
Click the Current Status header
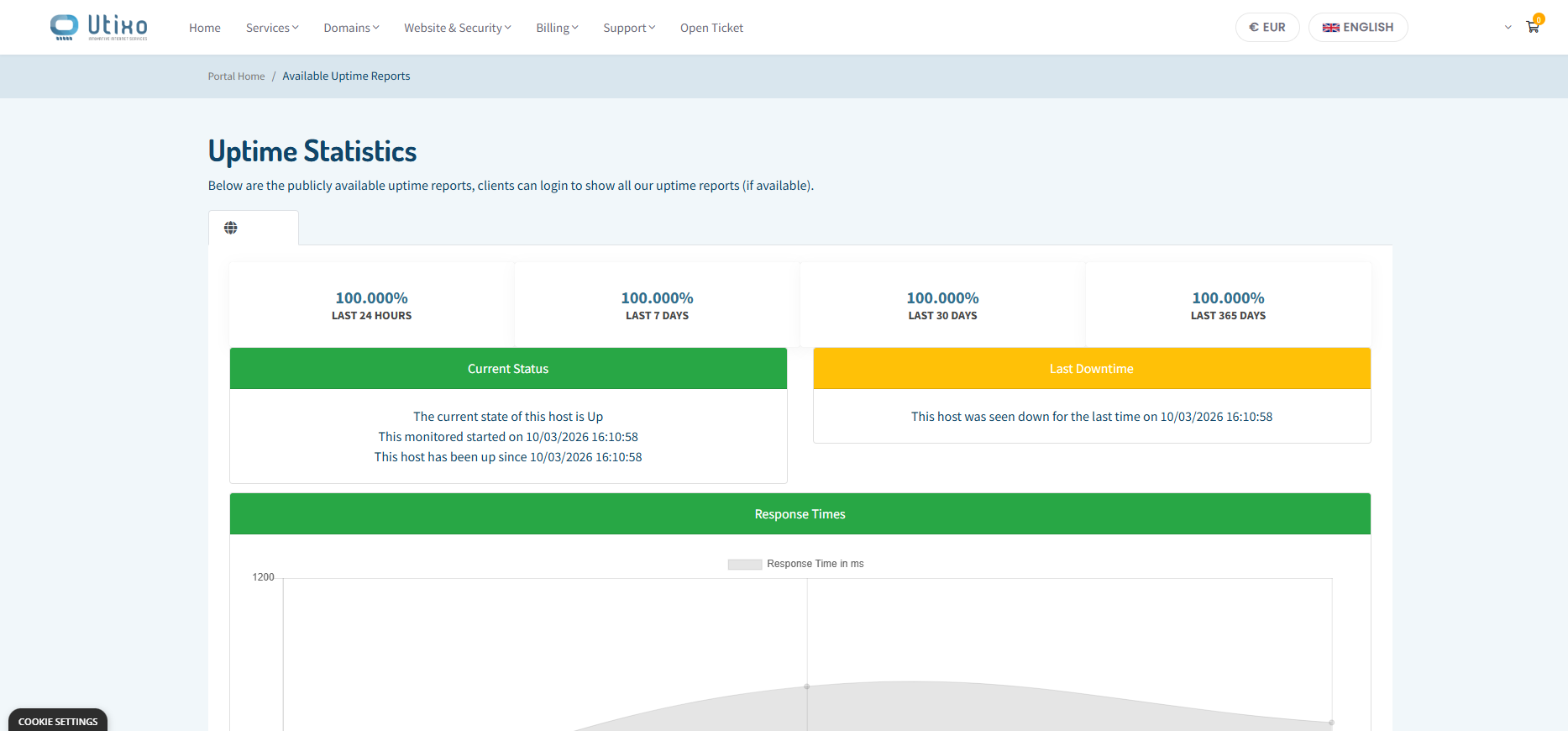click(508, 369)
